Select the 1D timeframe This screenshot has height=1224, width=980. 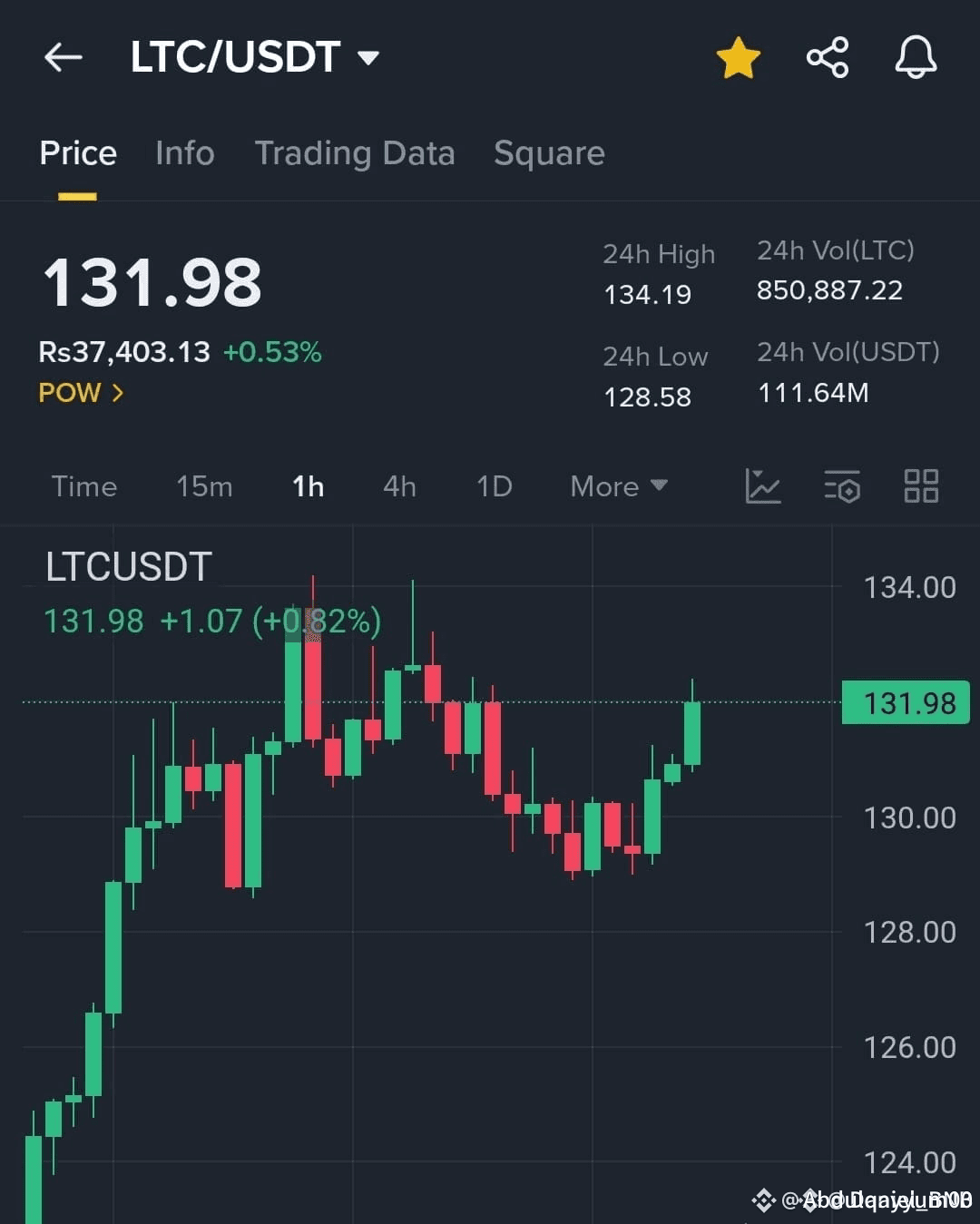tap(495, 486)
